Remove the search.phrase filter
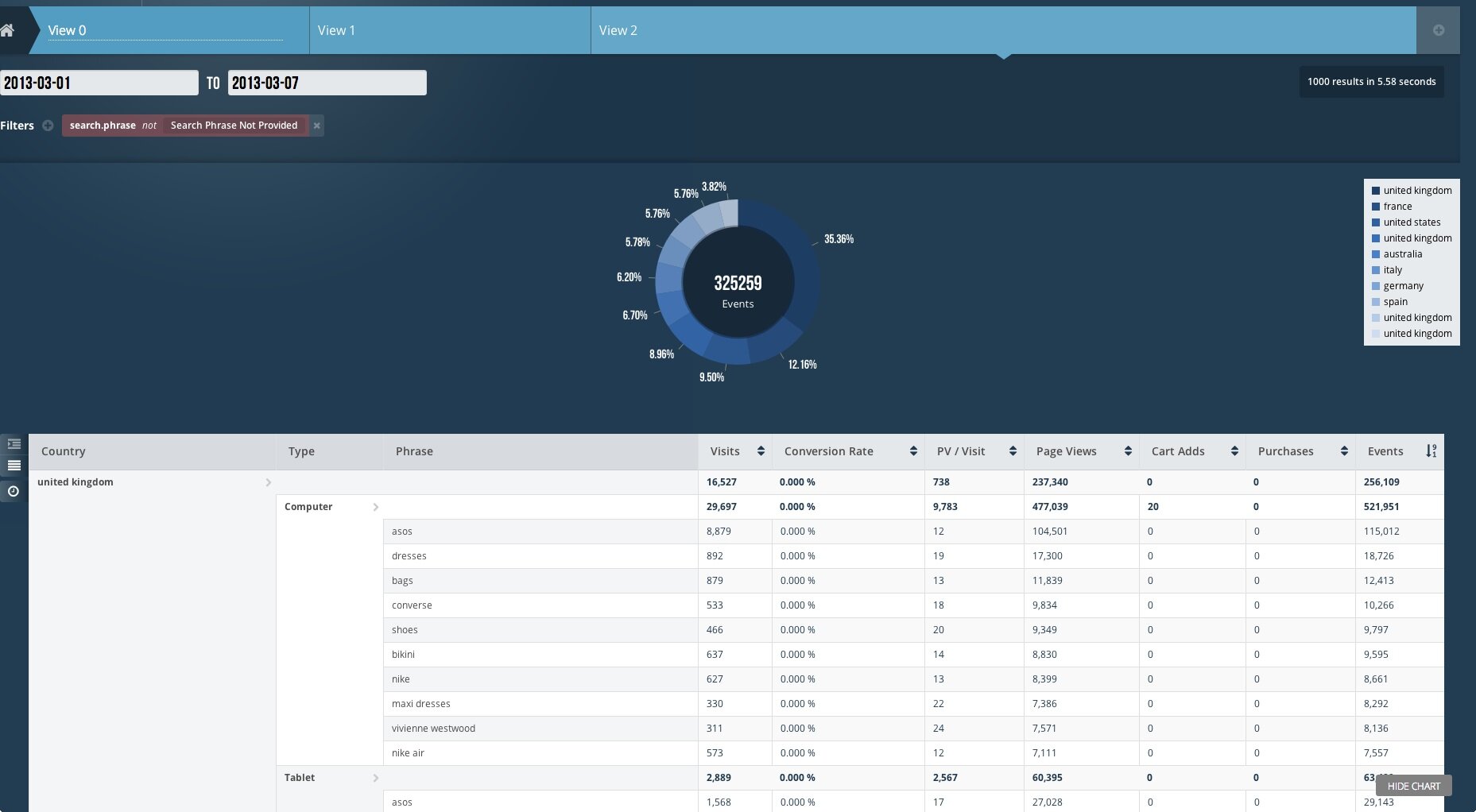 316,126
